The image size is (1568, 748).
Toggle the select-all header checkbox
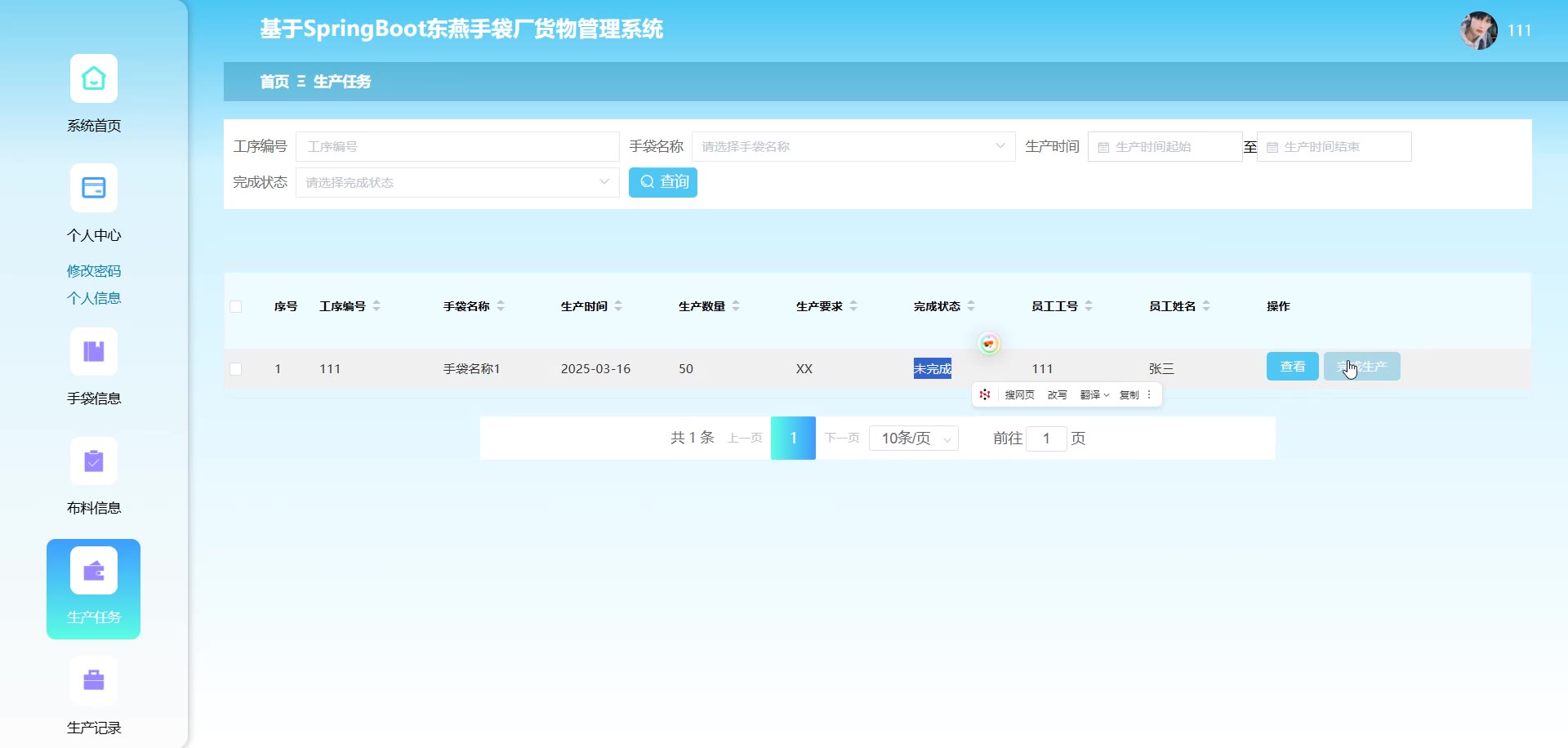tap(236, 307)
